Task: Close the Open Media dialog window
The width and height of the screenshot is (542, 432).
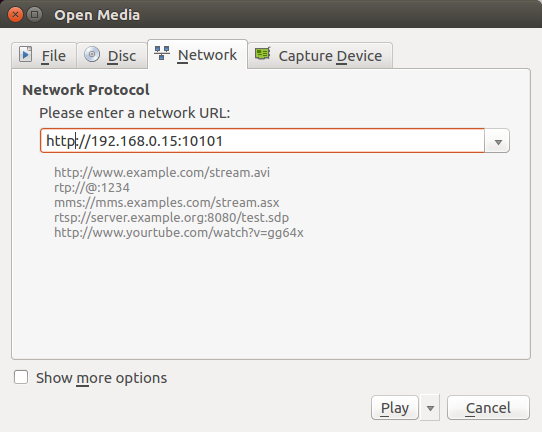Action: tap(15, 15)
